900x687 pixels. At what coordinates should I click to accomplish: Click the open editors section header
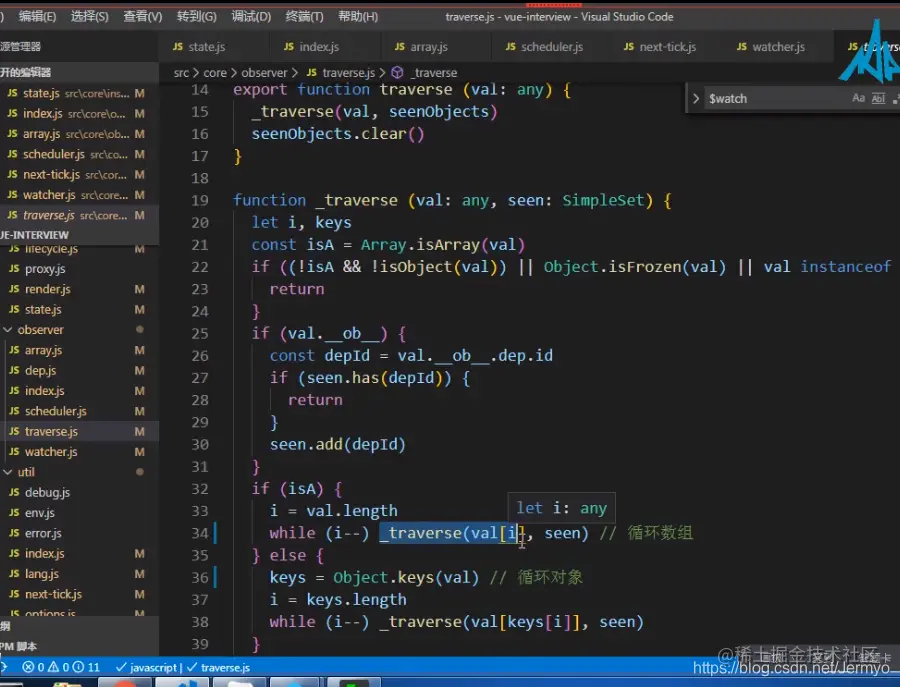[79, 72]
